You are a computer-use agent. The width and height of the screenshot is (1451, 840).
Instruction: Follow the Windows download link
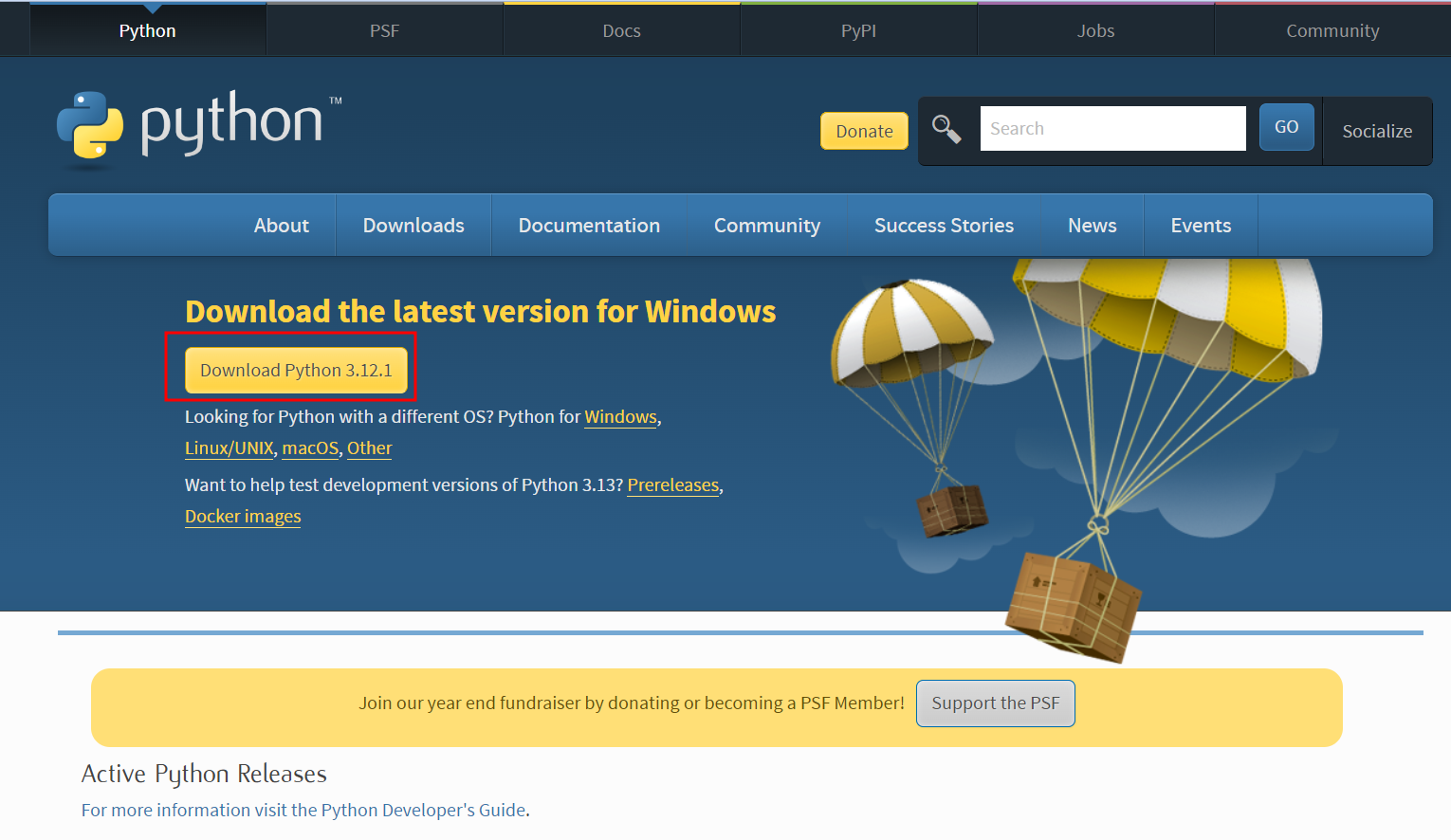[620, 416]
